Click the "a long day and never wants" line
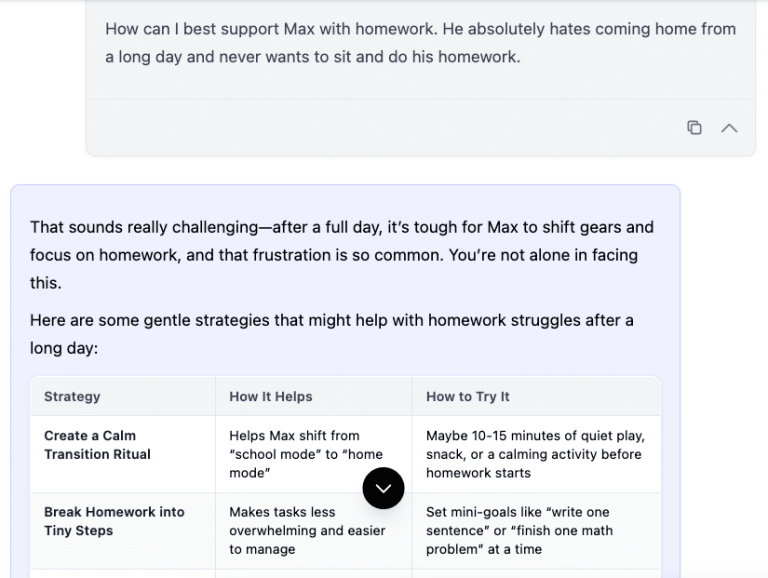Image resolution: width=768 pixels, height=578 pixels. 312,57
